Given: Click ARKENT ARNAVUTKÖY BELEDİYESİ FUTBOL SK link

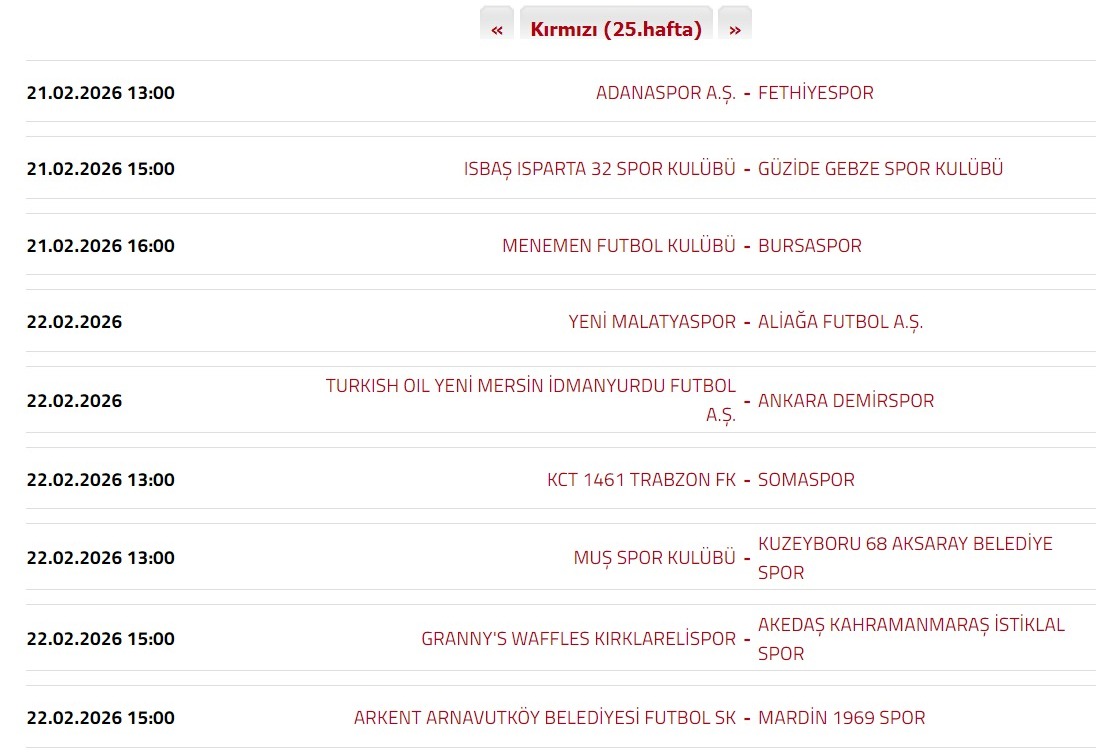Looking at the screenshot, I should [x=545, y=718].
